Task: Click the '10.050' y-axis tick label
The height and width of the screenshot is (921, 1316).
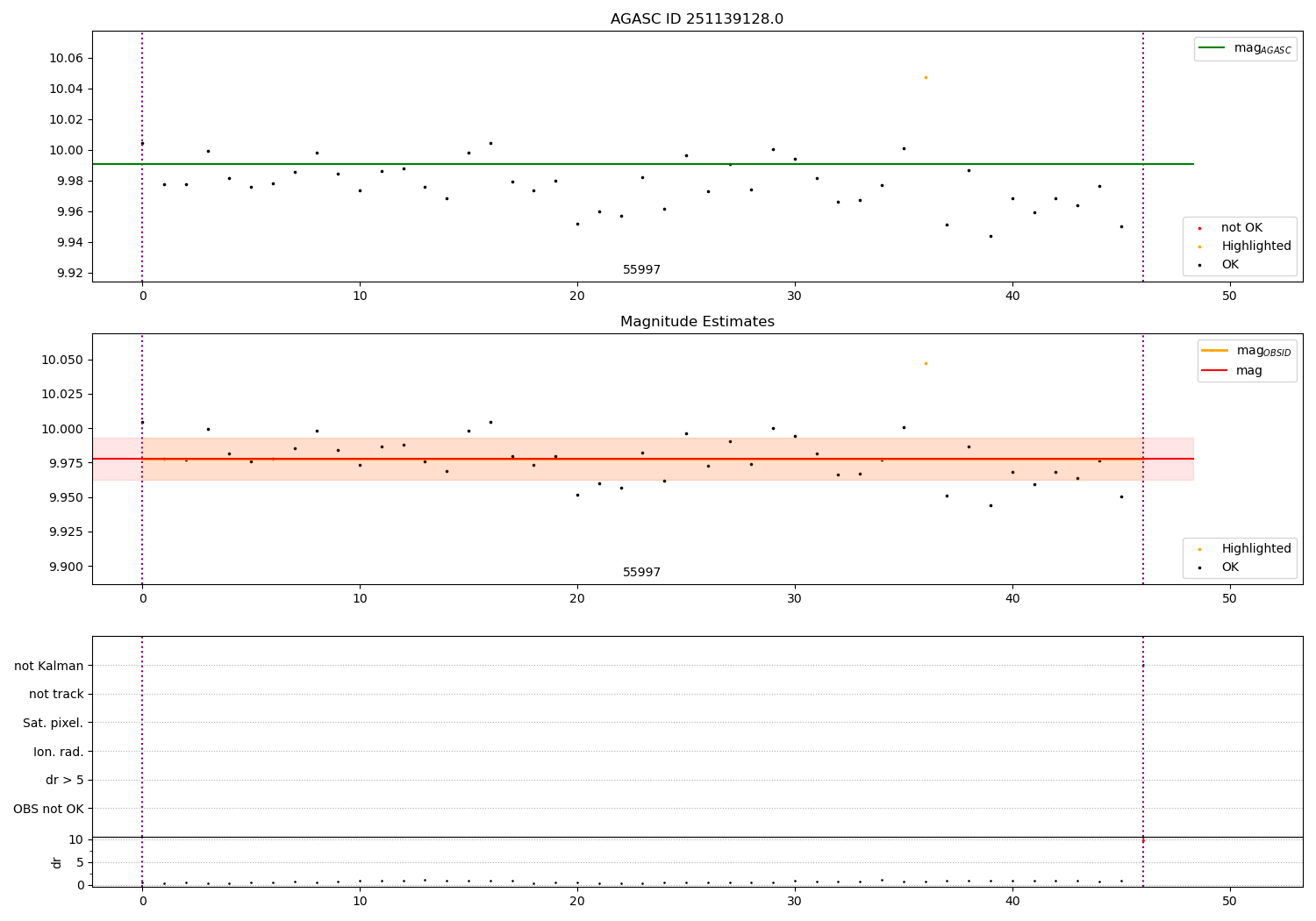Action: tap(62, 361)
